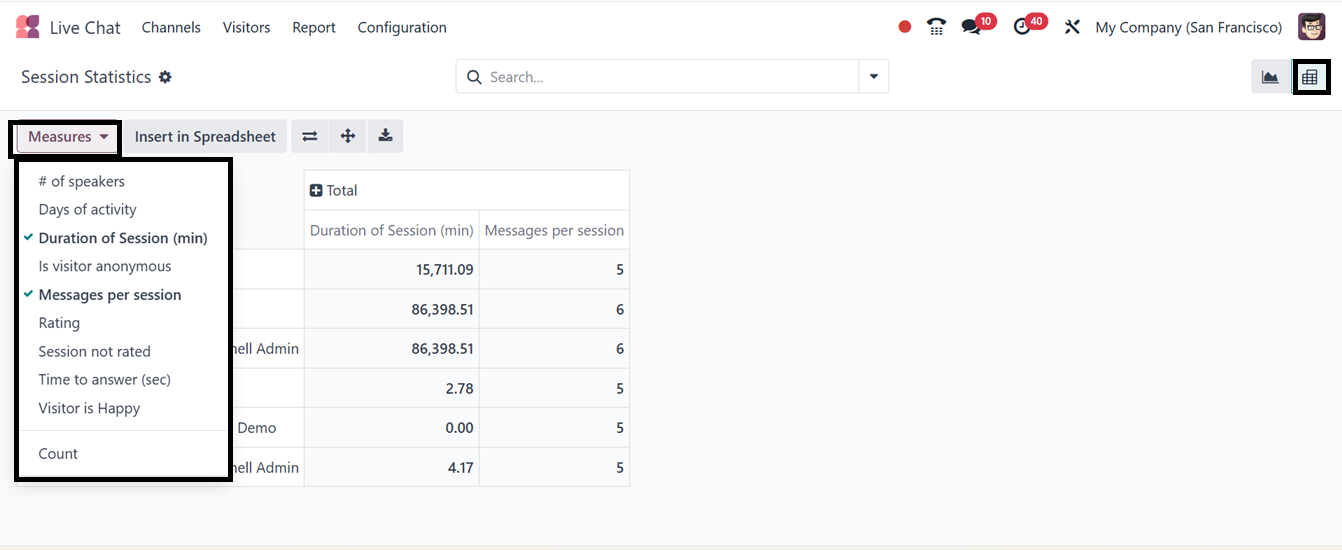The image size is (1342, 550).
Task: Open the debug tools wrench icon
Action: (1072, 27)
